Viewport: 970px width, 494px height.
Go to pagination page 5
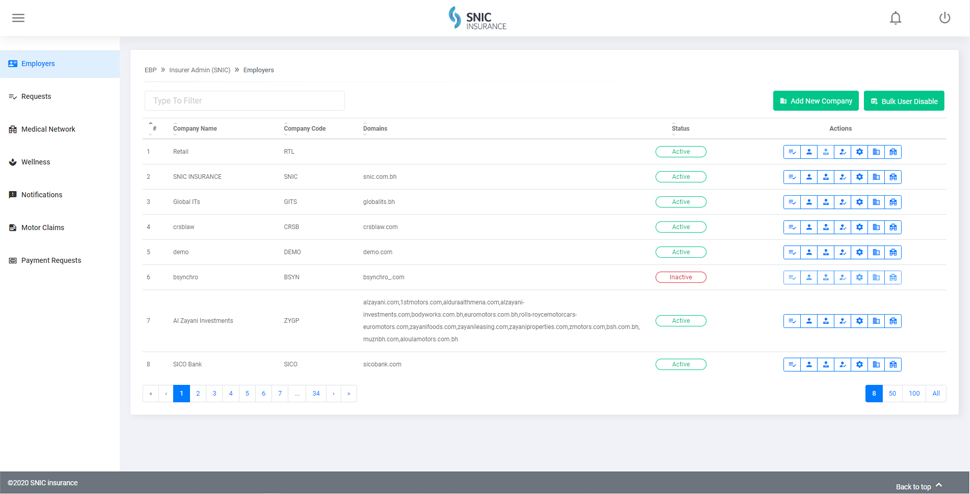pyautogui.click(x=247, y=393)
